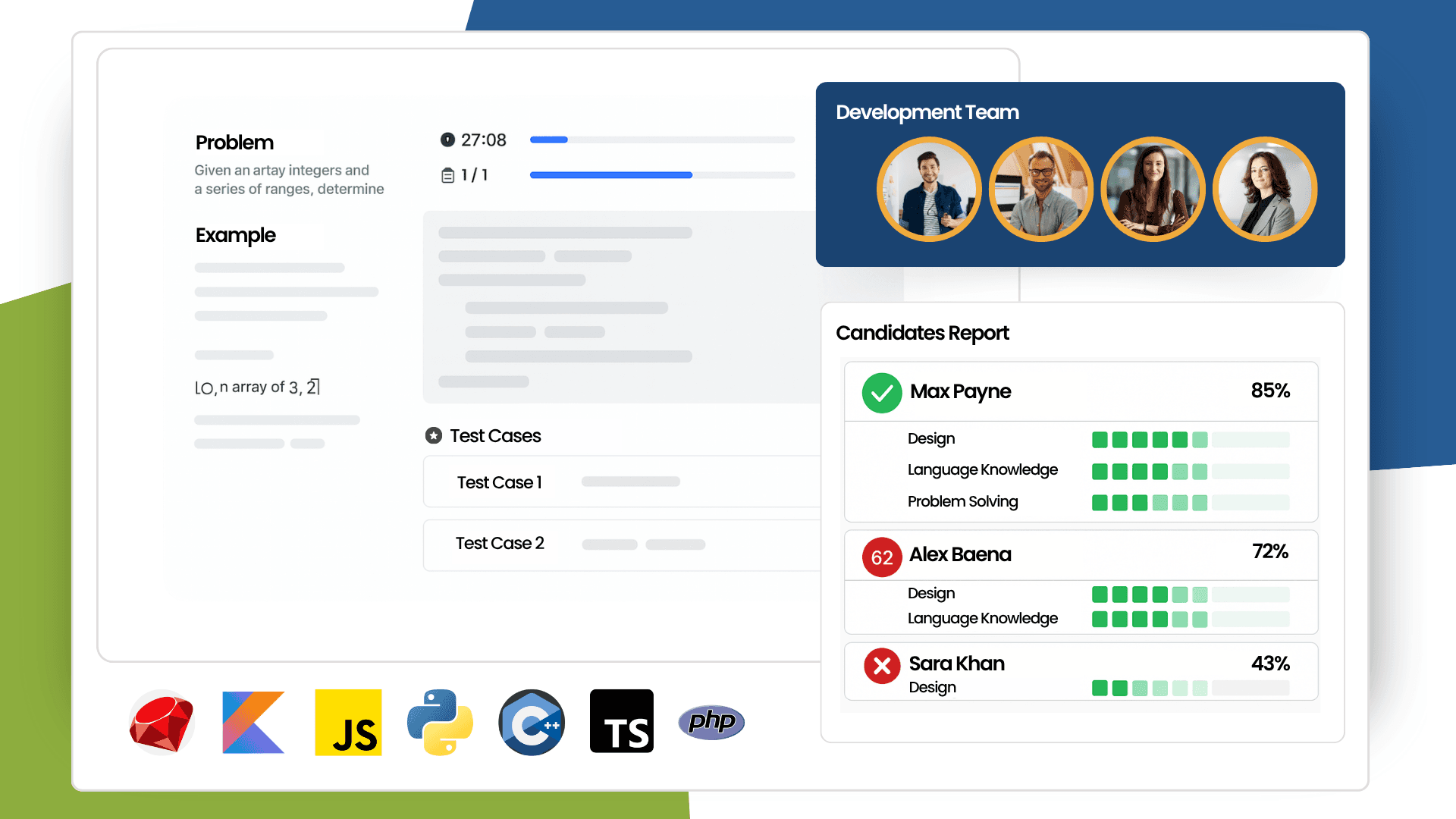The width and height of the screenshot is (1456, 819).
Task: Choose JavaScript as the coding language
Action: click(348, 721)
